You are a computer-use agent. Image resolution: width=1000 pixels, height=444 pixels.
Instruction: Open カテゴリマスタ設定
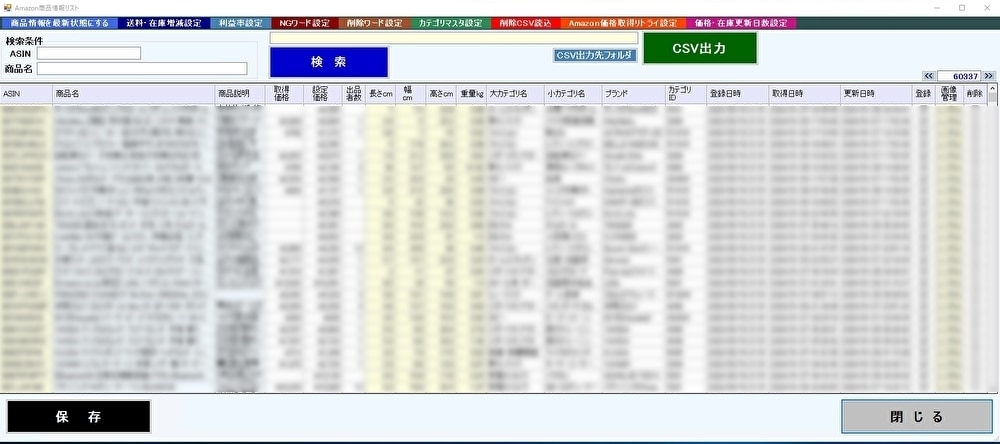[450, 23]
